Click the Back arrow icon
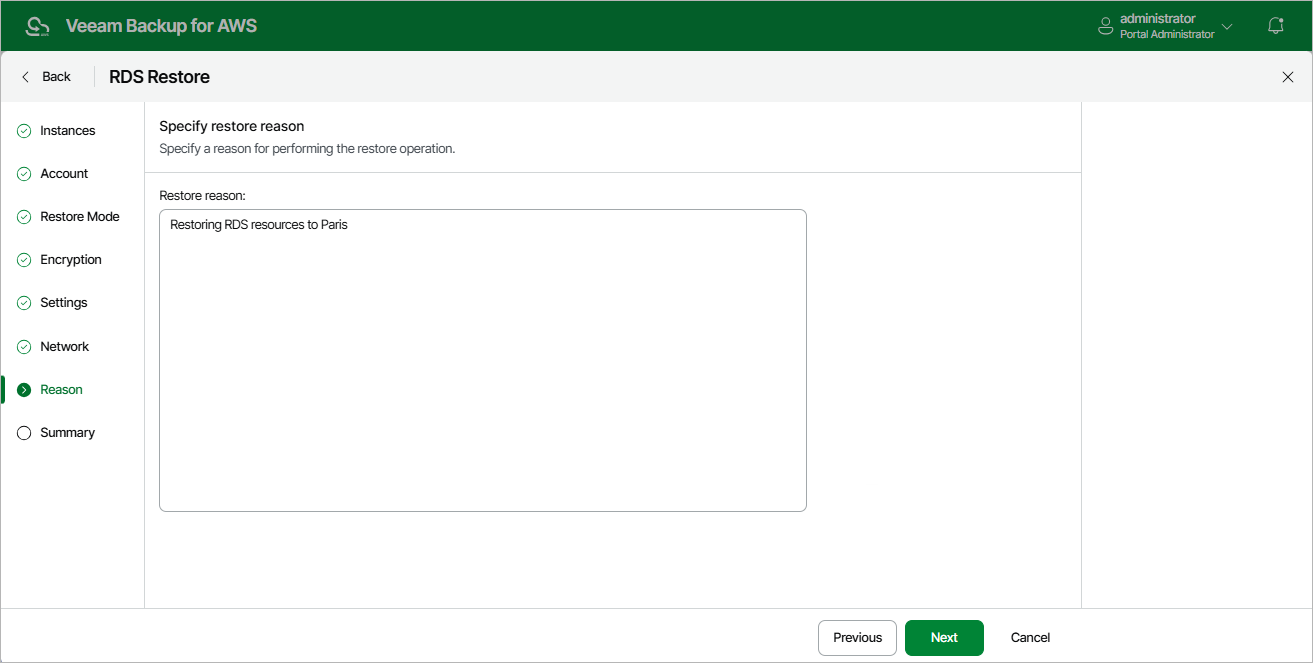Viewport: 1313px width, 663px height. point(26,77)
